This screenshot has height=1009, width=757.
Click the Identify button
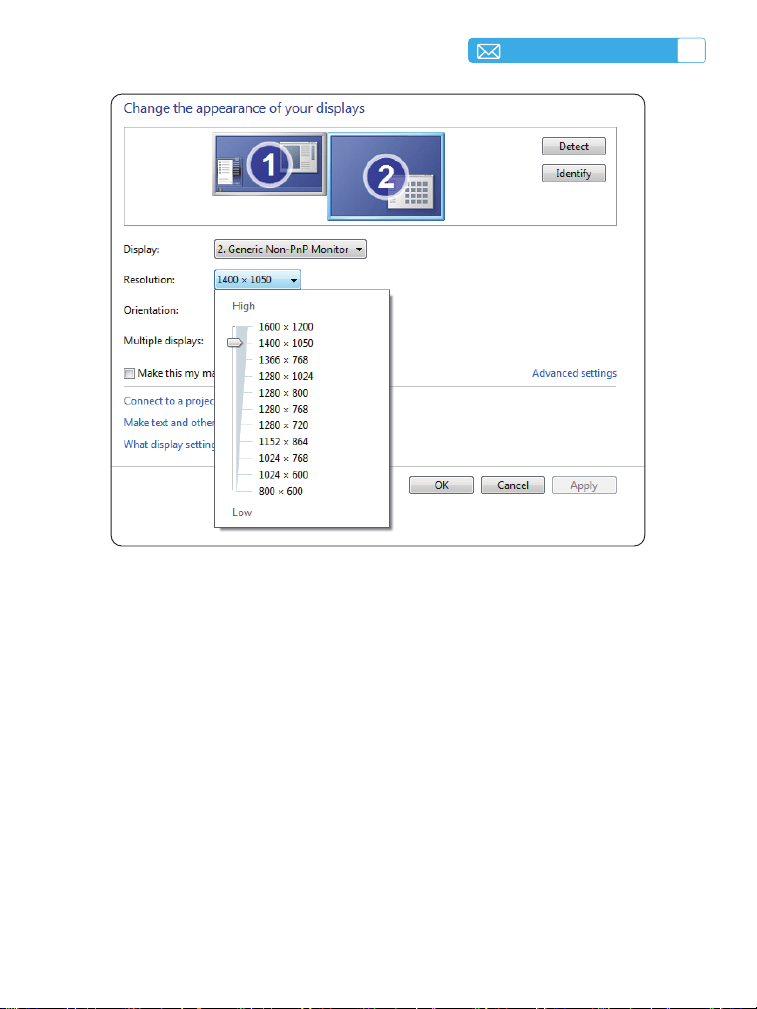(574, 173)
